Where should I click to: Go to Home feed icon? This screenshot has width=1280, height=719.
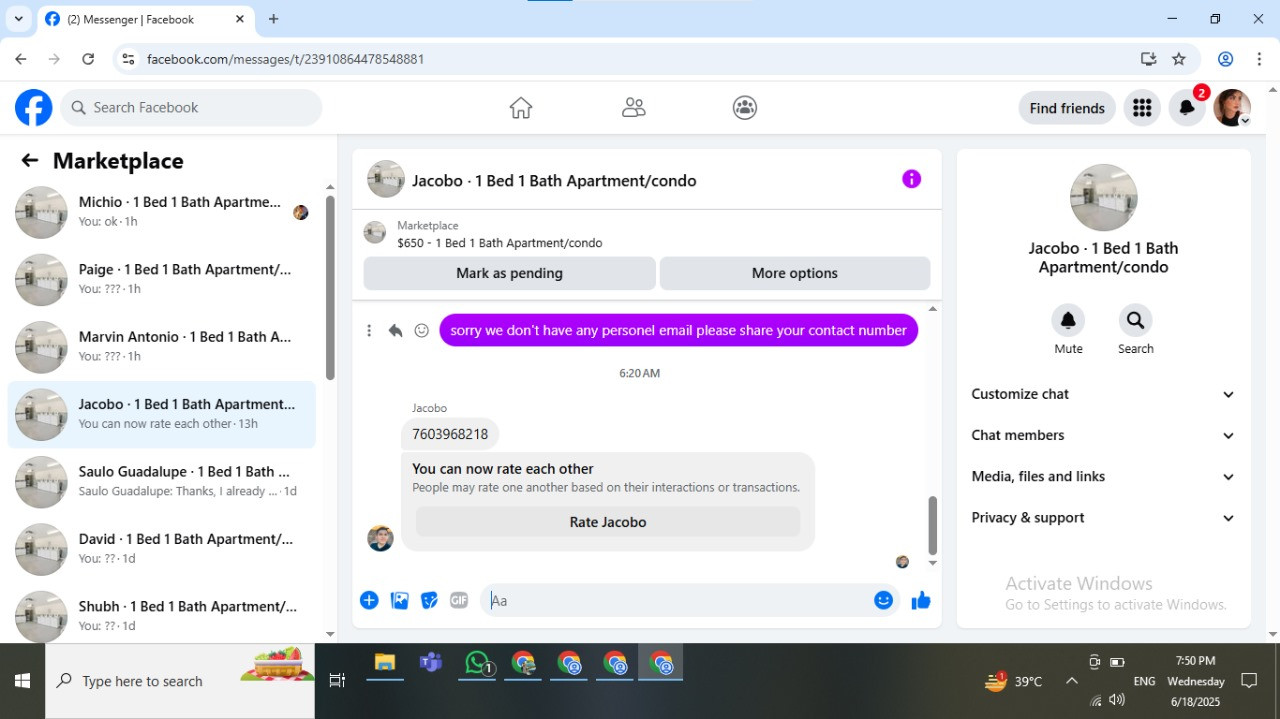pyautogui.click(x=520, y=107)
